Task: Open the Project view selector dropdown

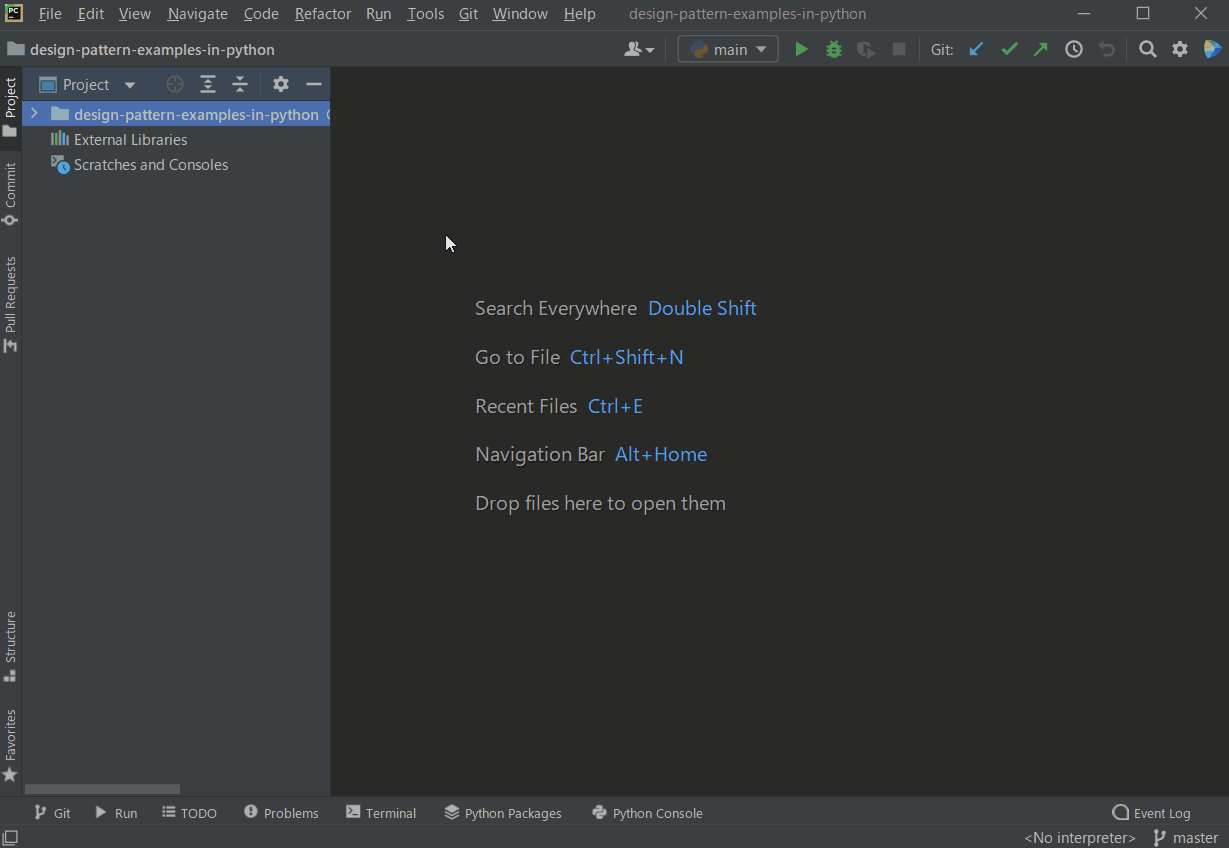Action: pyautogui.click(x=87, y=85)
